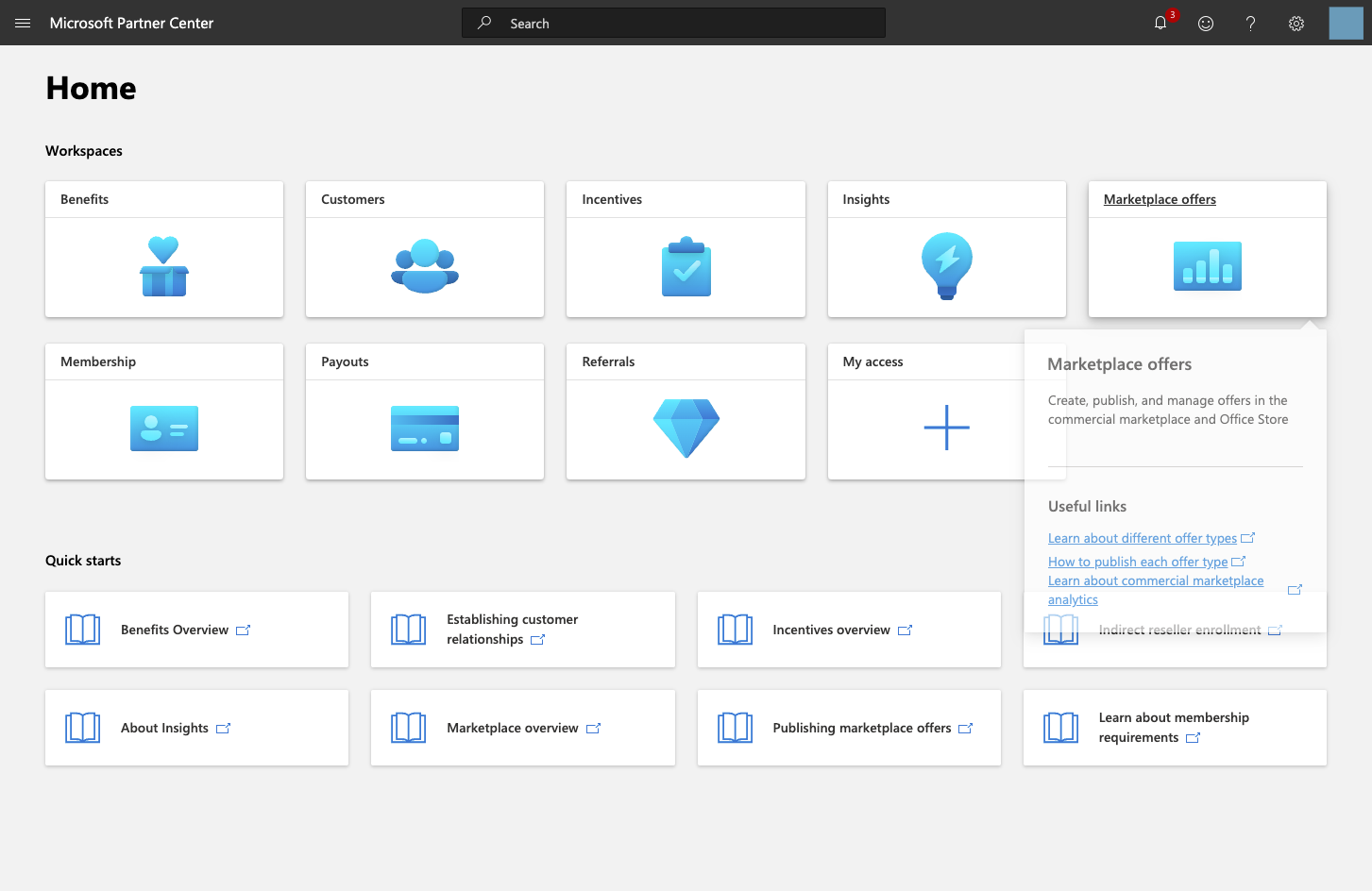This screenshot has height=891, width=1372.
Task: Open the Membership ID card icon
Action: [164, 429]
